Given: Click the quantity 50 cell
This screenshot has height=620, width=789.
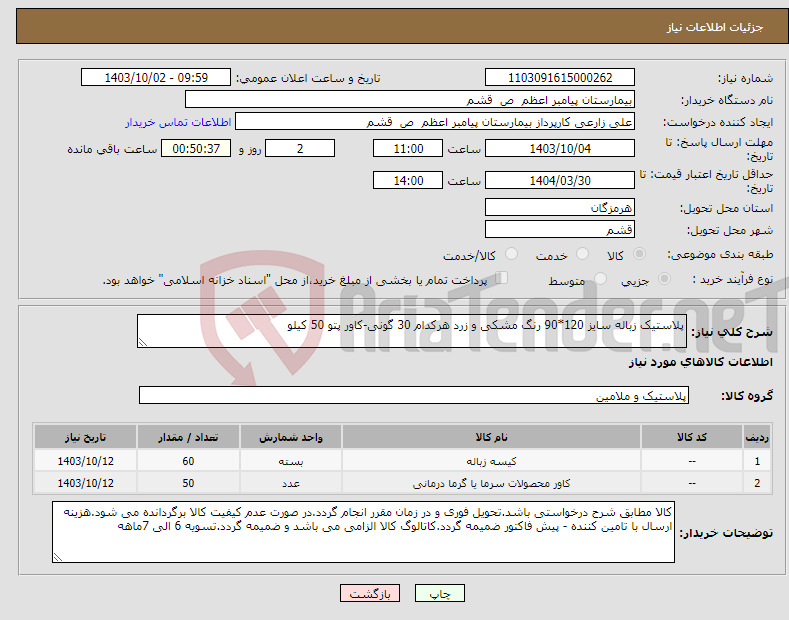Looking at the screenshot, I should click(188, 483).
